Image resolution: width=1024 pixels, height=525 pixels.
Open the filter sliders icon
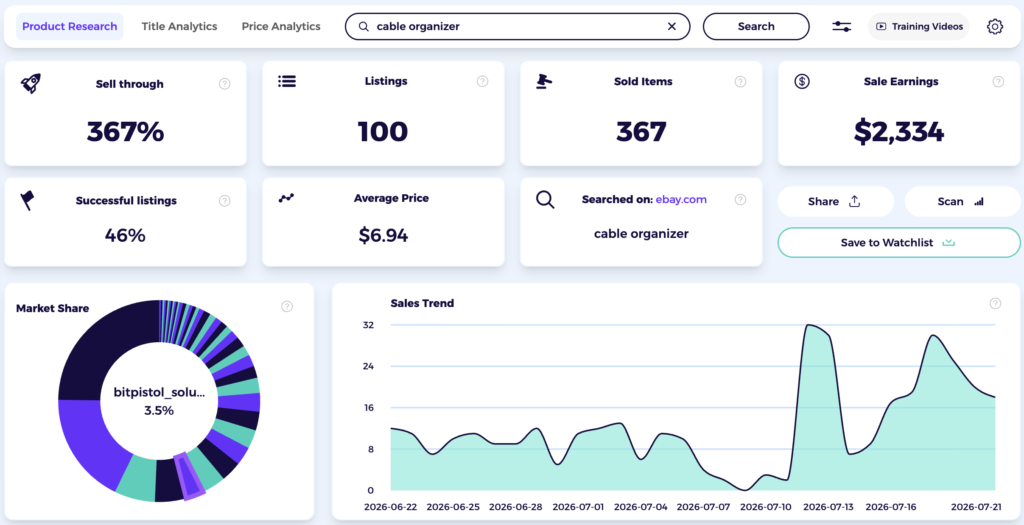[841, 27]
